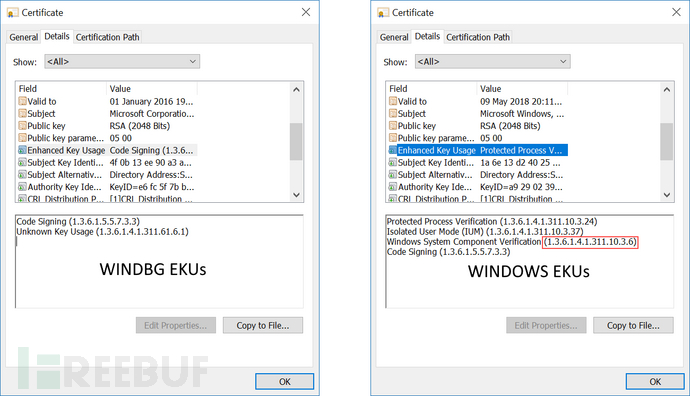Click Valid to icon in right certificate window
The width and height of the screenshot is (690, 396).
pos(393,101)
